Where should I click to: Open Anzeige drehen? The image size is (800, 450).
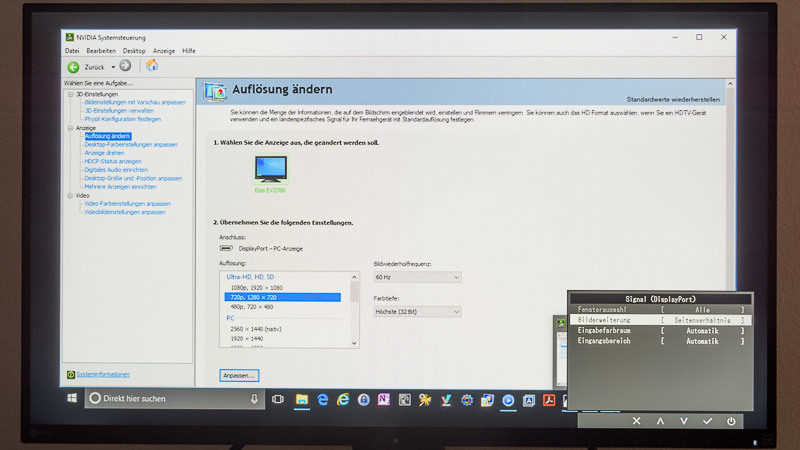pyautogui.click(x=104, y=153)
